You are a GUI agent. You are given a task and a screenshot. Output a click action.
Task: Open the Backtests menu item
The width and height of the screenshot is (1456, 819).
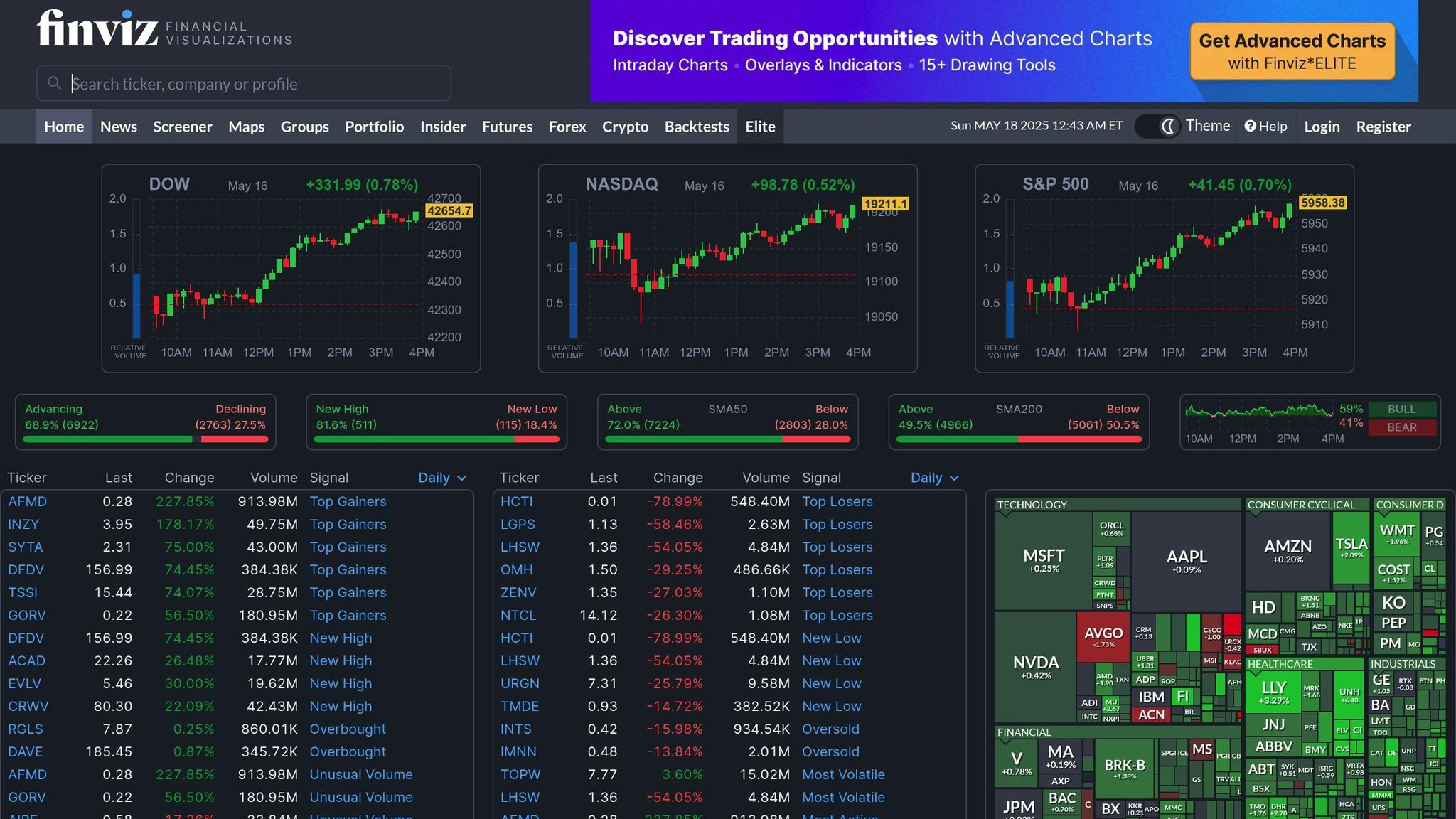coord(697,127)
